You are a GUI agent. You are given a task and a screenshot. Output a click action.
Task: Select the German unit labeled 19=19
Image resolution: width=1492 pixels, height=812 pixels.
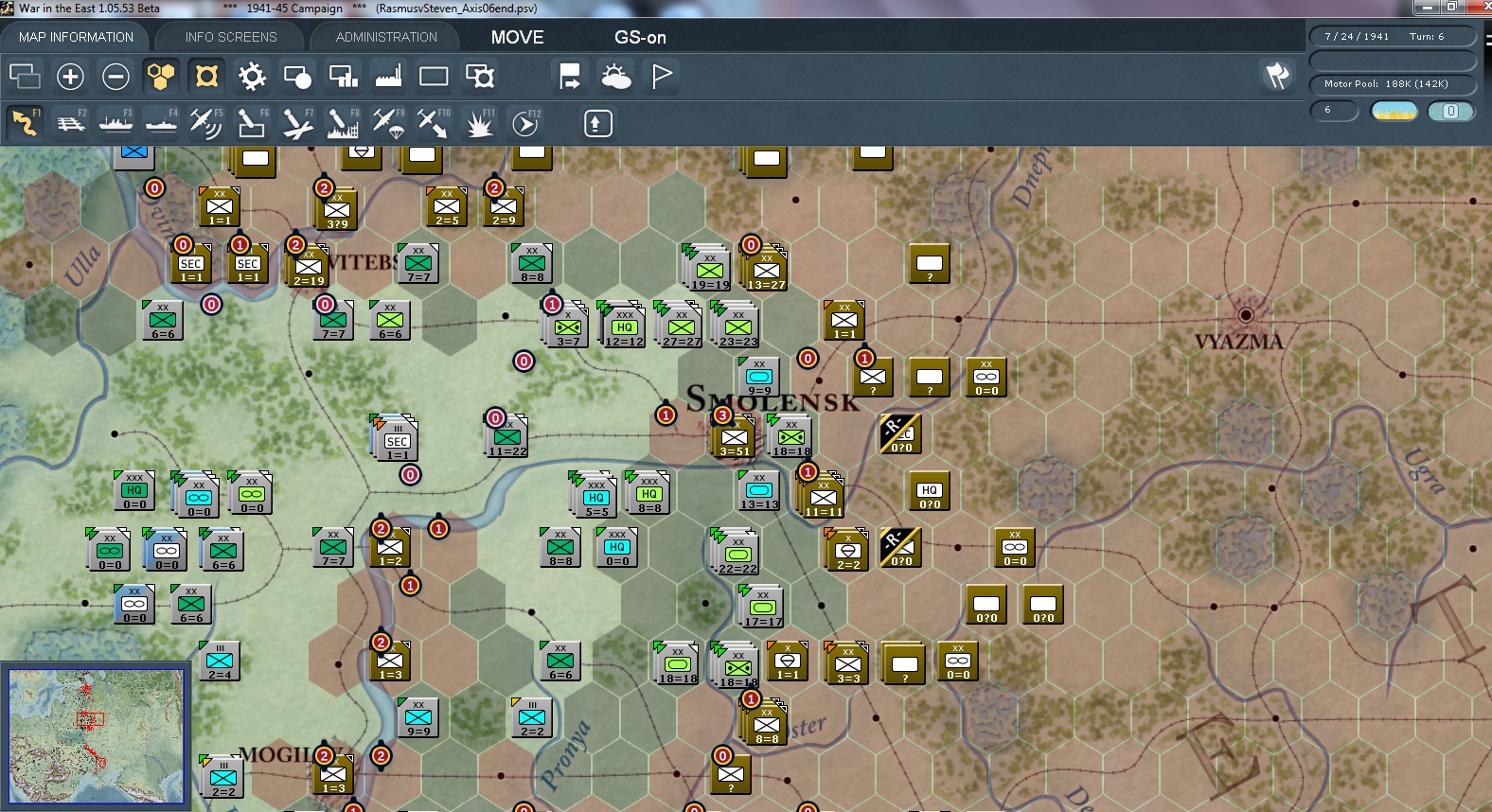pyautogui.click(x=709, y=269)
